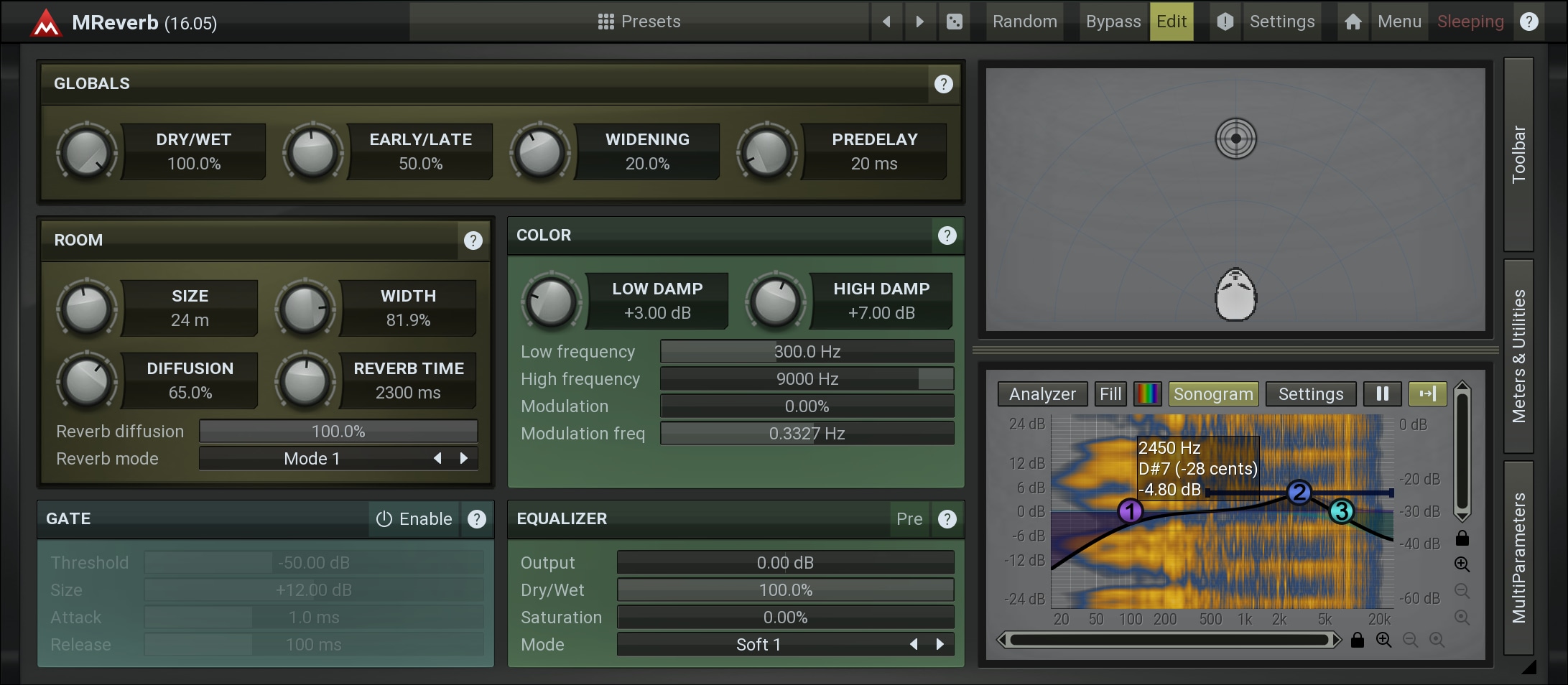Screen dimensions: 1568x685
Task: Open the Meters & Utilities side tab
Action: (x=1518, y=356)
